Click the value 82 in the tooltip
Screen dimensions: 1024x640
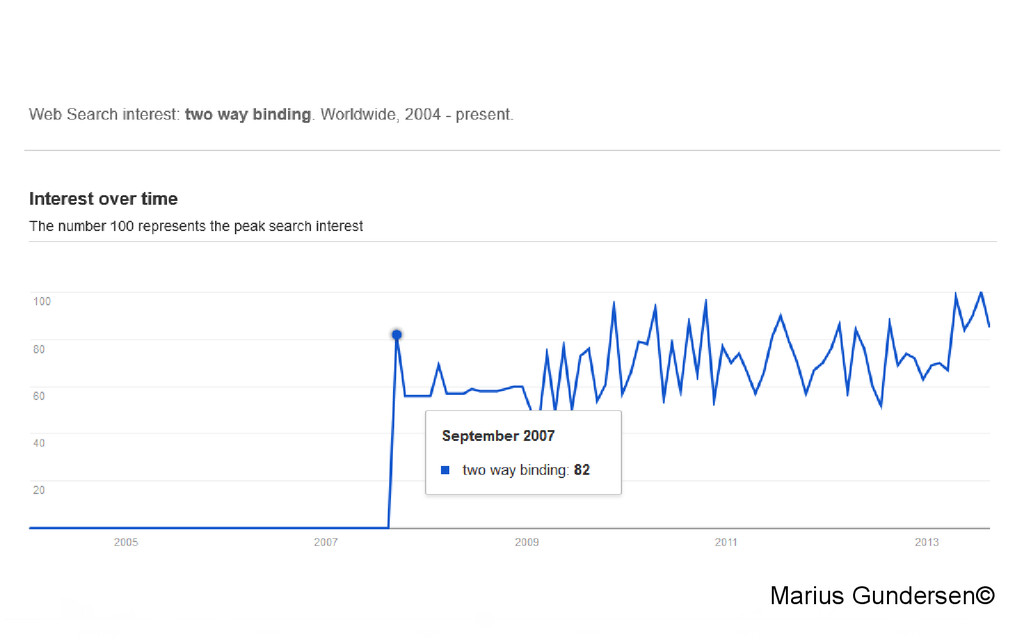coord(582,470)
